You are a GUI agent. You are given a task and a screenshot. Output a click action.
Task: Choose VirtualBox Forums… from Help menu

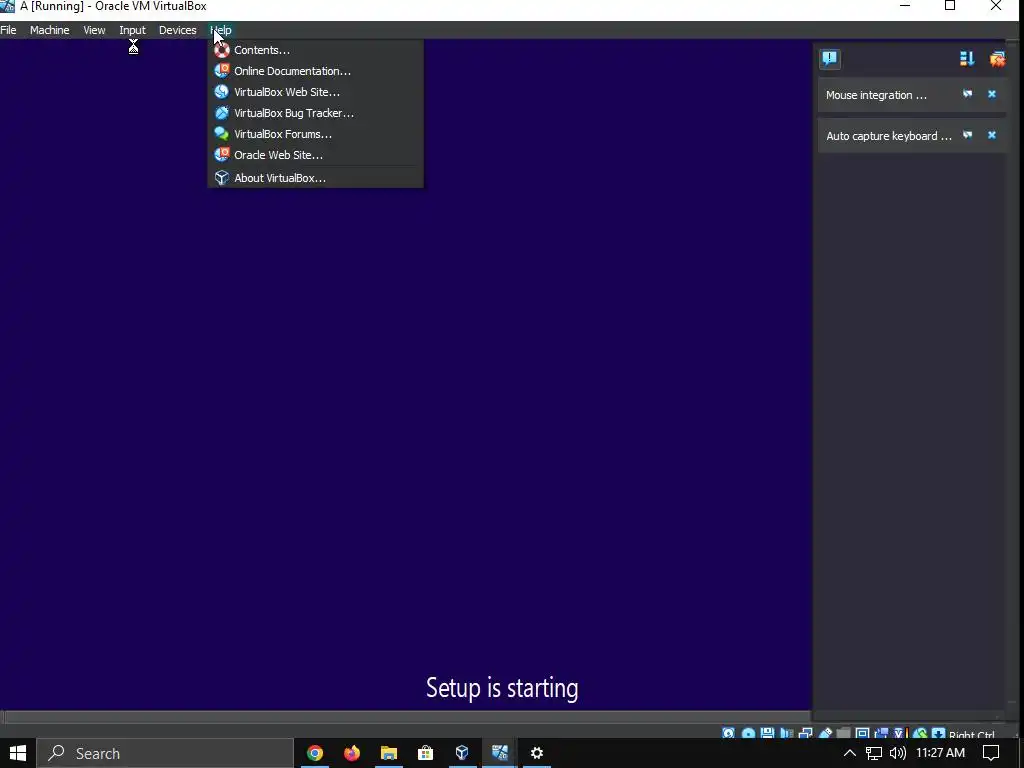[x=315, y=134]
